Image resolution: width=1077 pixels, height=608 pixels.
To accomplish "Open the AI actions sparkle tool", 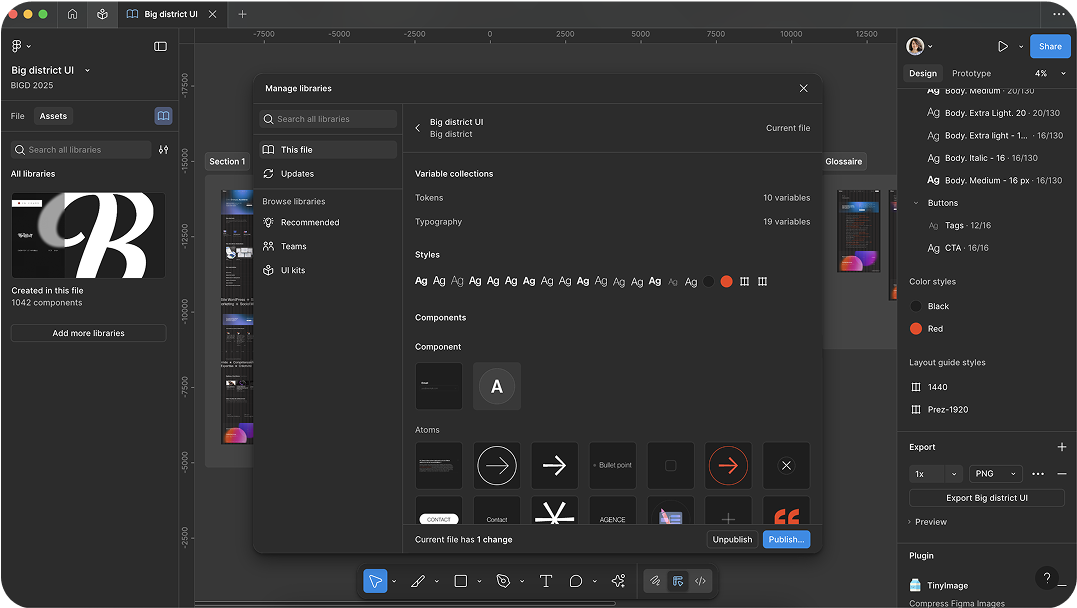I will coord(618,581).
